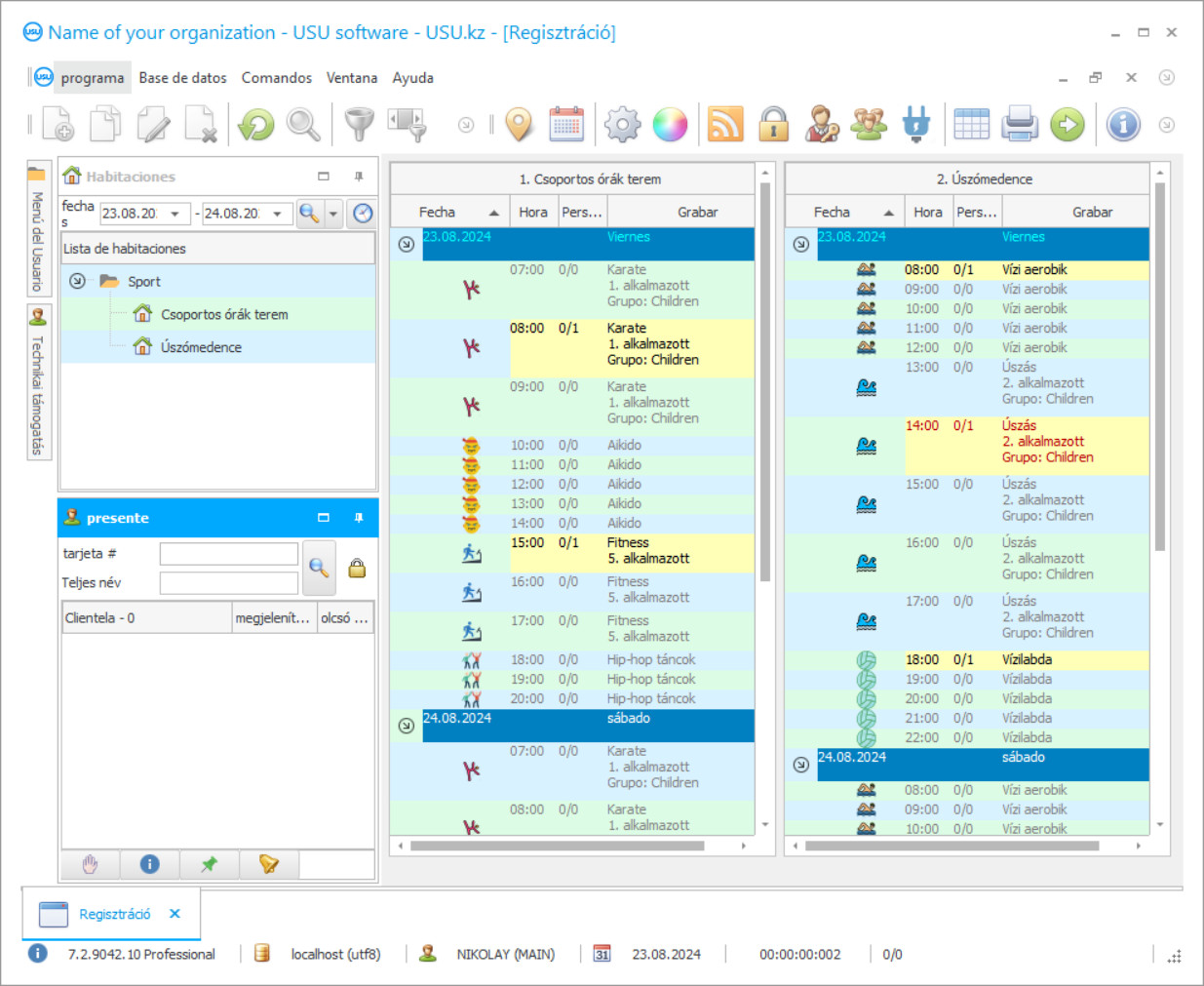Open the Ayuda menu
Screen dimensions: 1204x986
coord(413,78)
